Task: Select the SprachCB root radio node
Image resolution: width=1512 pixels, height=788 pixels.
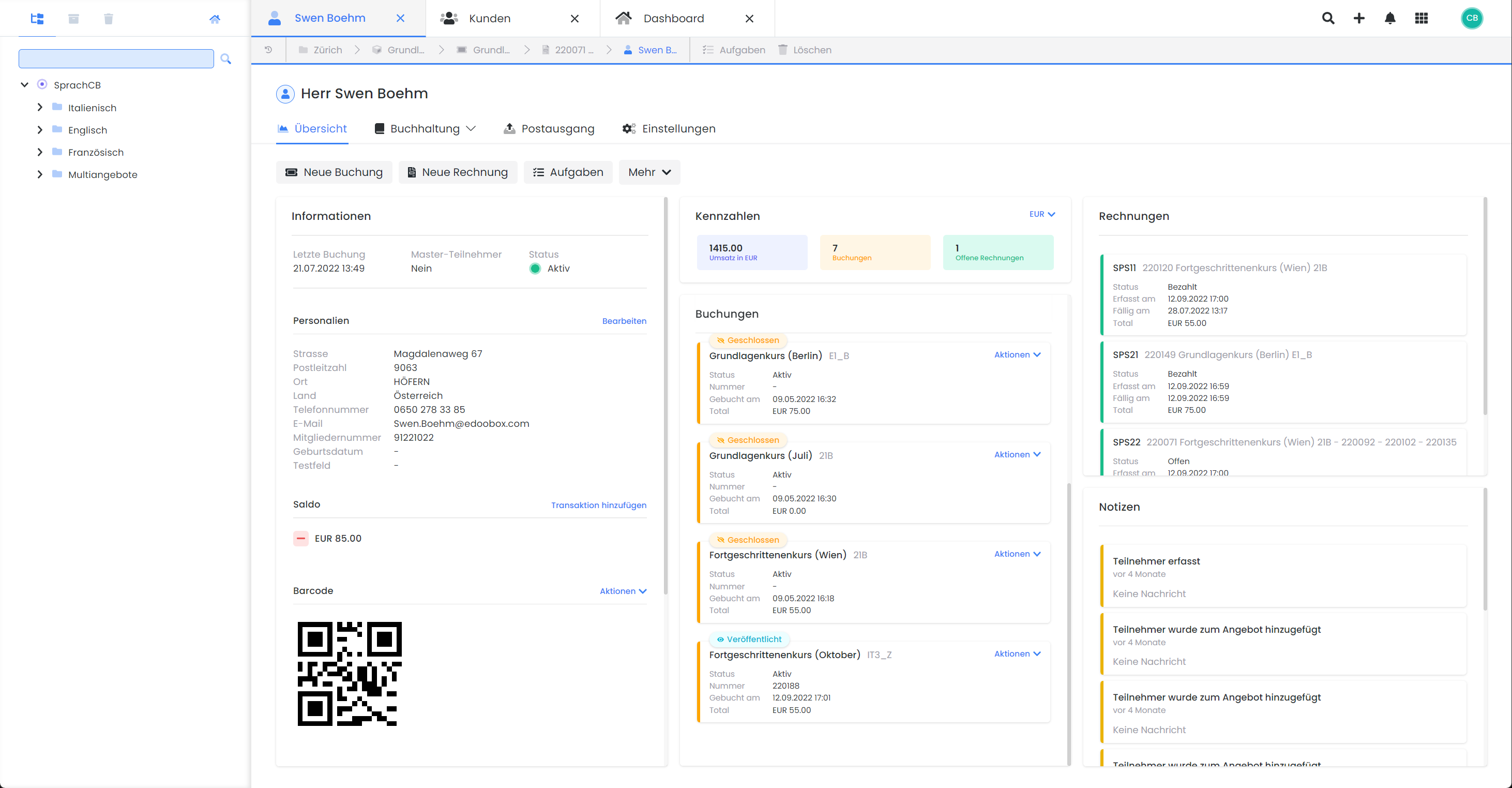Action: click(x=42, y=84)
